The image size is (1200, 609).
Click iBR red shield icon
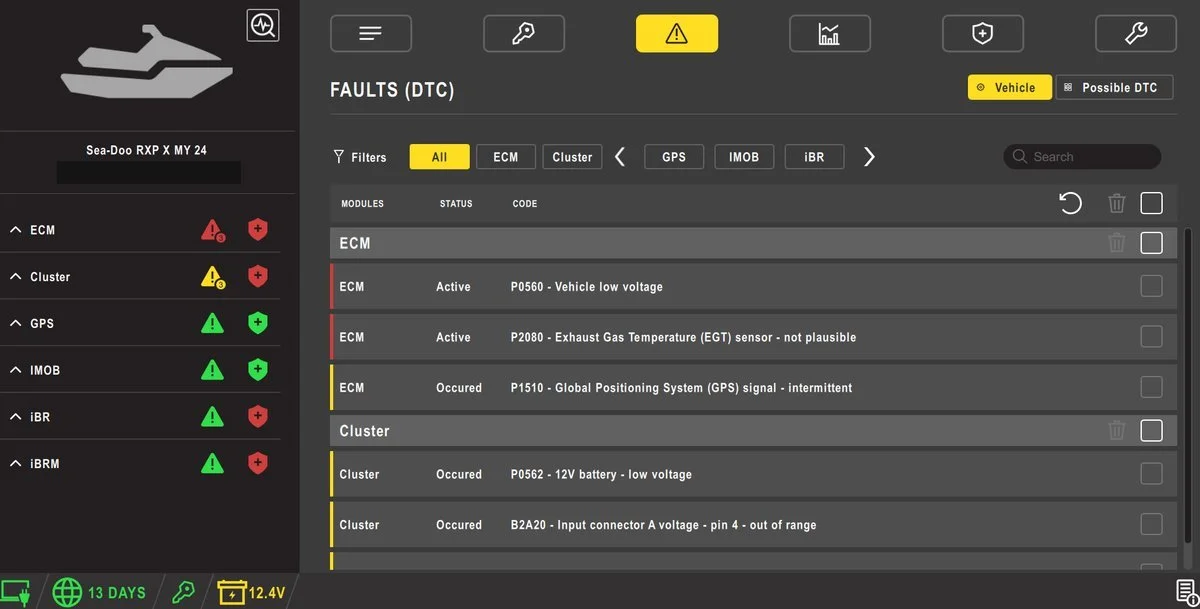[258, 416]
